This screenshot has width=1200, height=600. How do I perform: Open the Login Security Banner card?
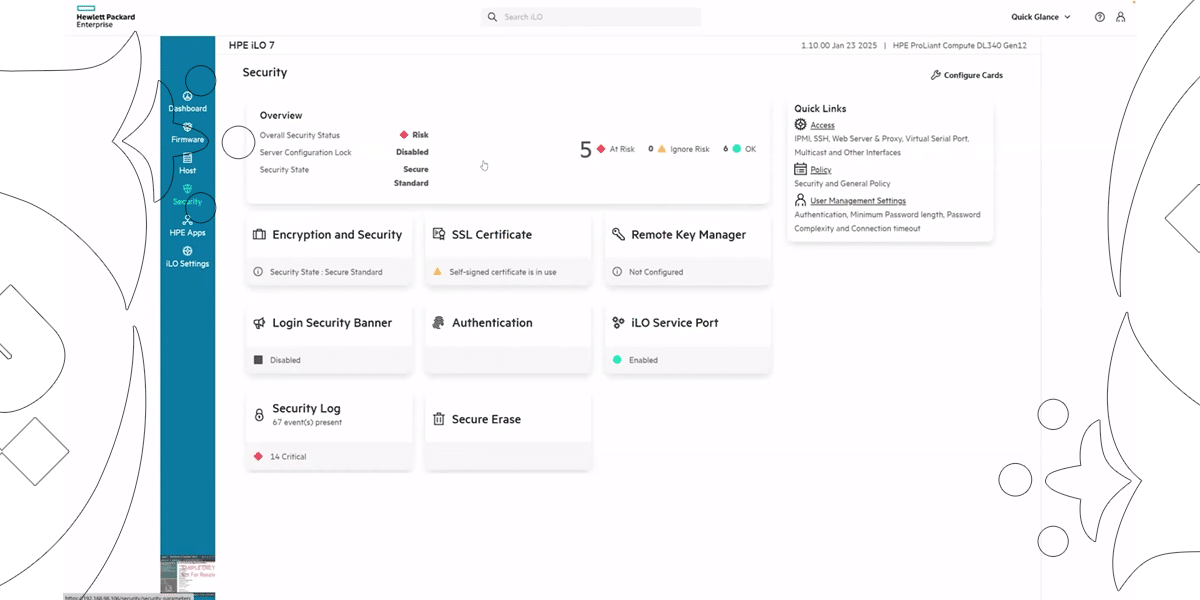(329, 323)
